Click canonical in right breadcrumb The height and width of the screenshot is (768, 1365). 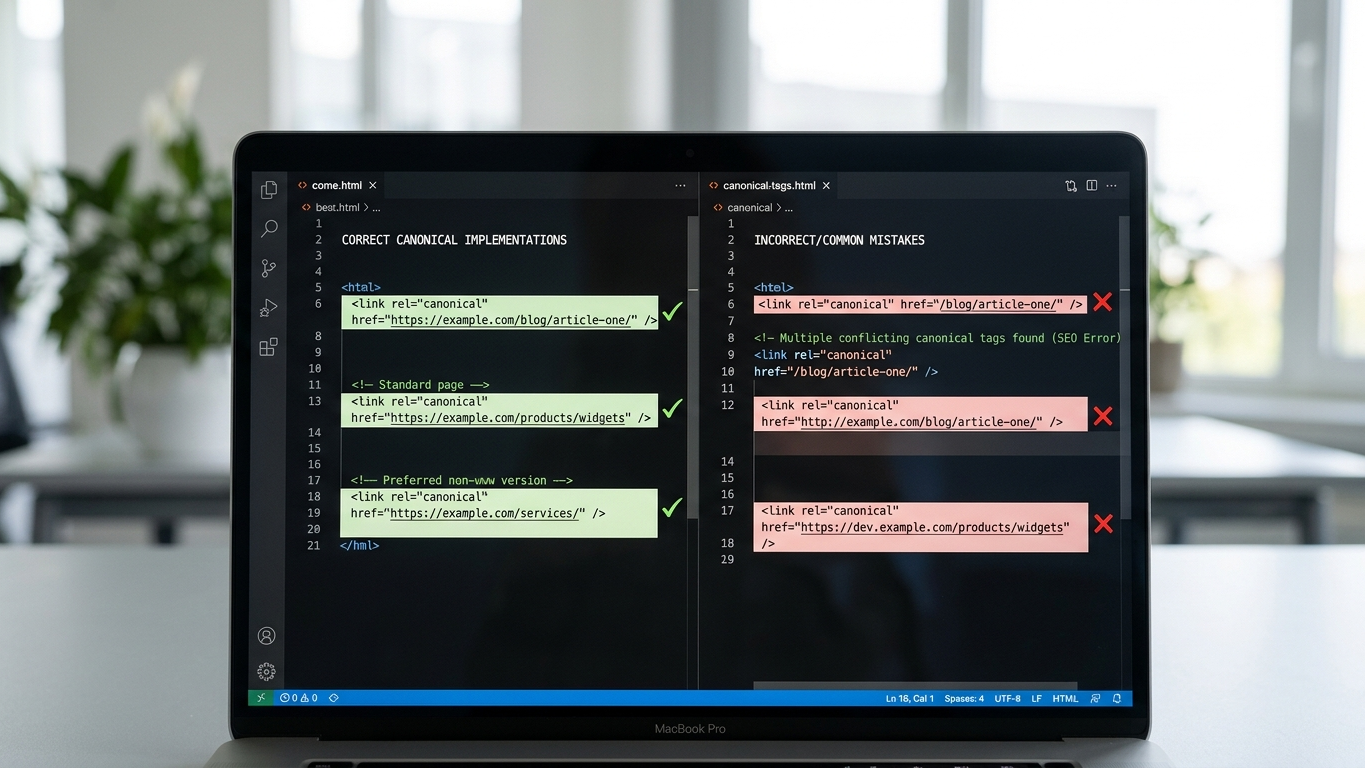click(750, 208)
